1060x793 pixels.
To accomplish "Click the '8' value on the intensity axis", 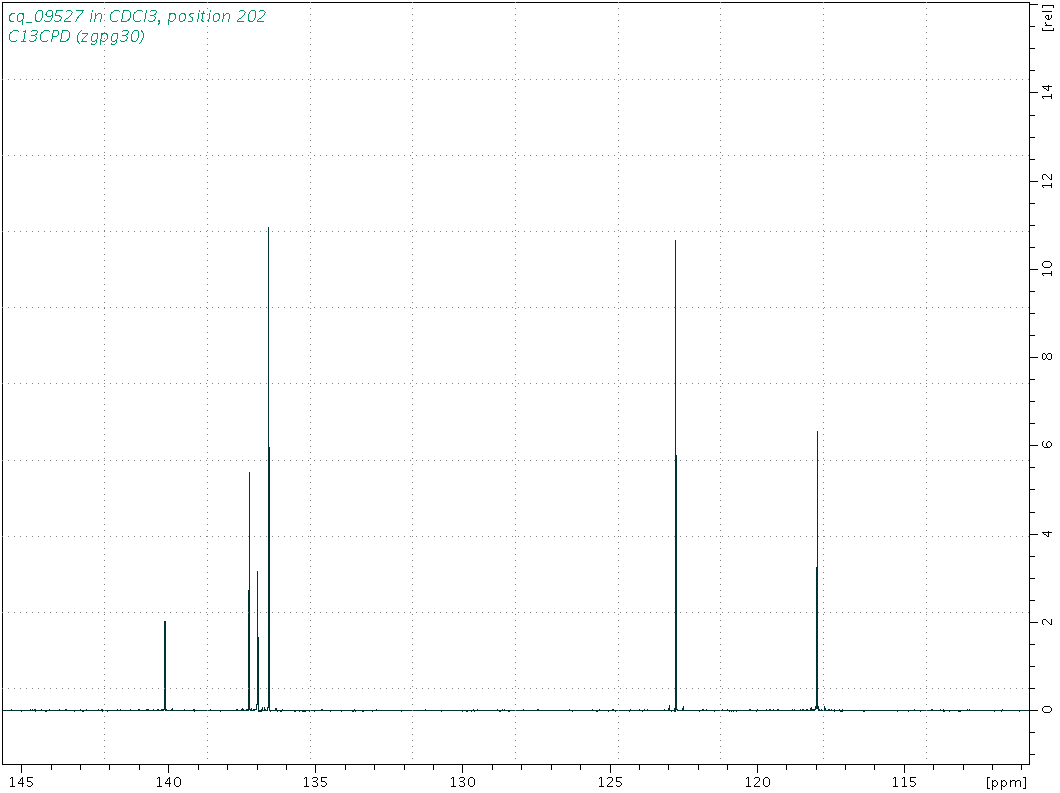I will [x=1047, y=356].
